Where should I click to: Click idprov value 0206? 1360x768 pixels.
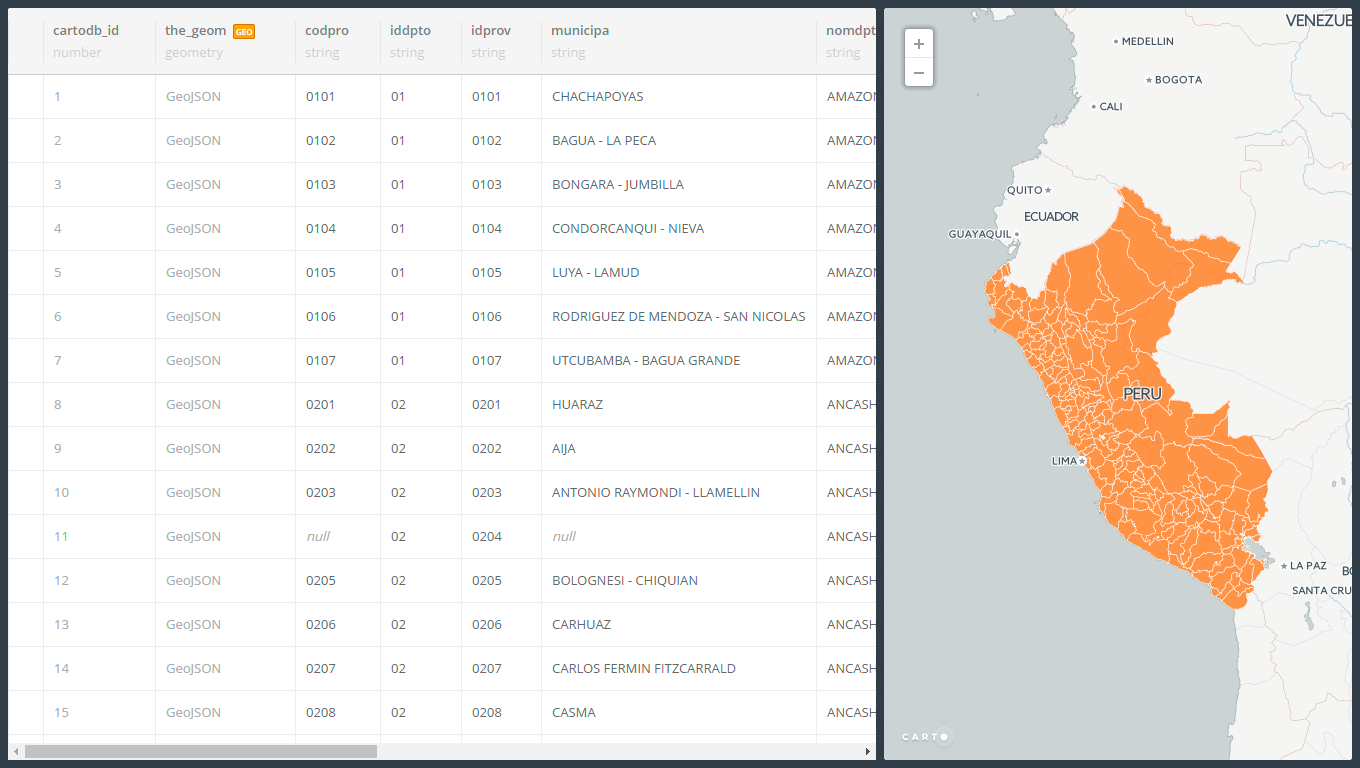pyautogui.click(x=487, y=625)
